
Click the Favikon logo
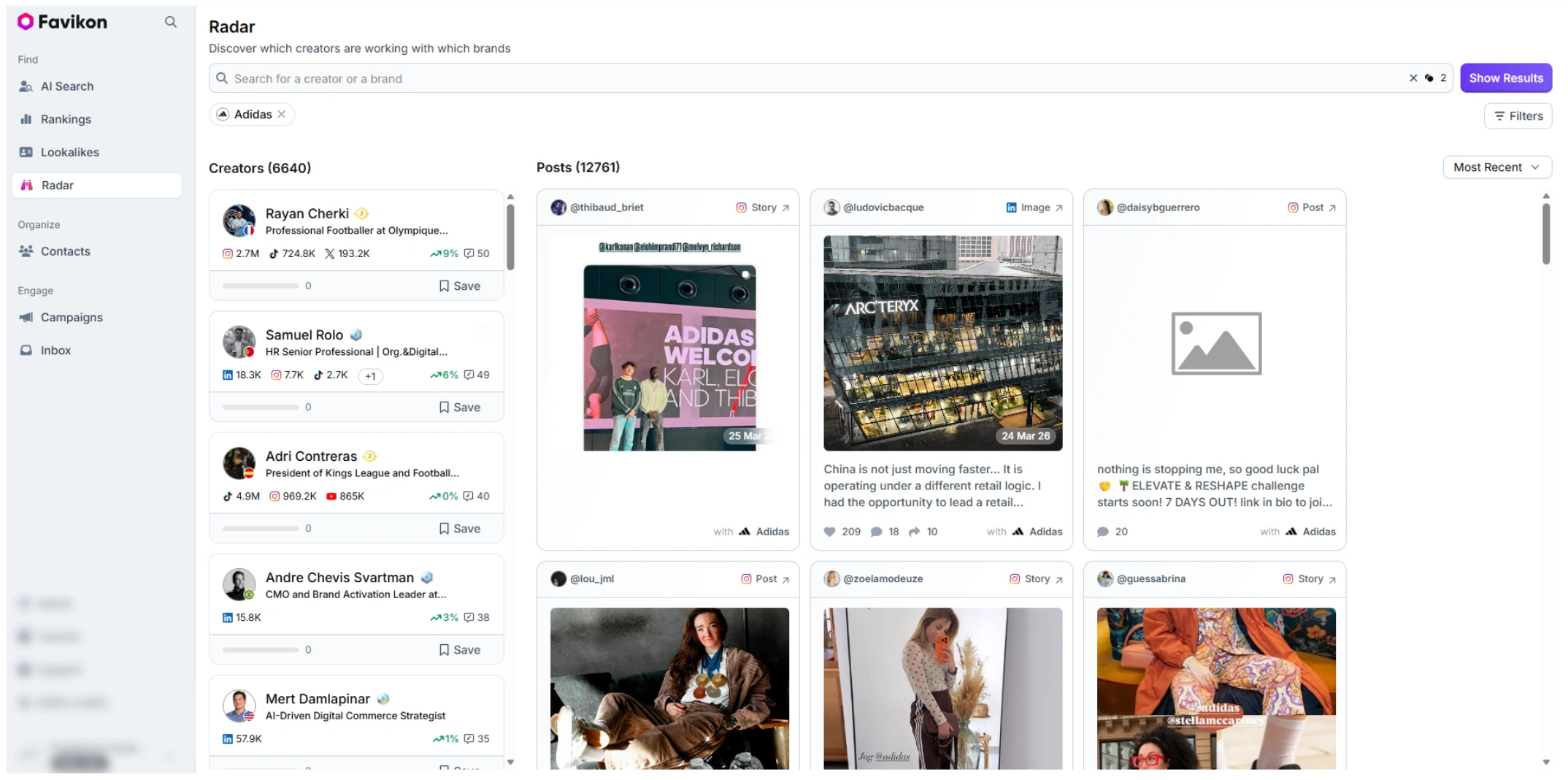click(62, 22)
